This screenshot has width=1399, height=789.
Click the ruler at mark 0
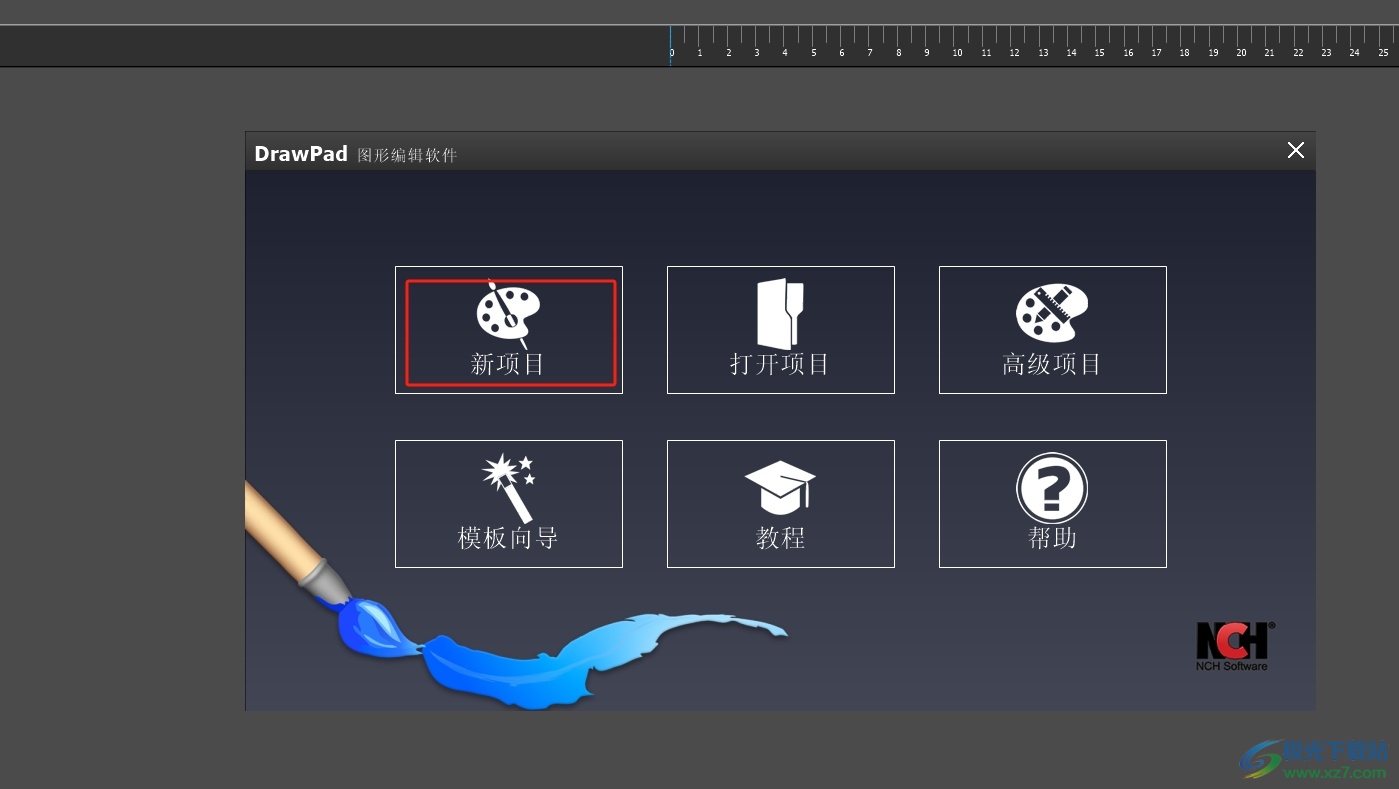pos(671,46)
